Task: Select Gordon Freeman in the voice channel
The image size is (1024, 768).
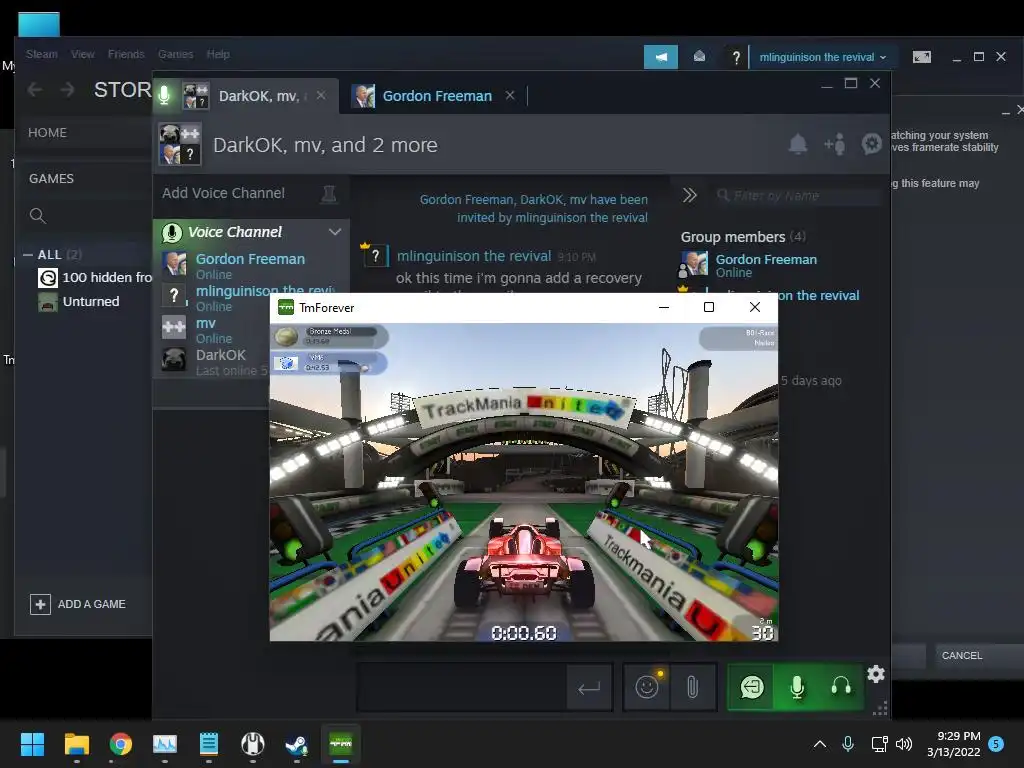Action: [x=251, y=266]
